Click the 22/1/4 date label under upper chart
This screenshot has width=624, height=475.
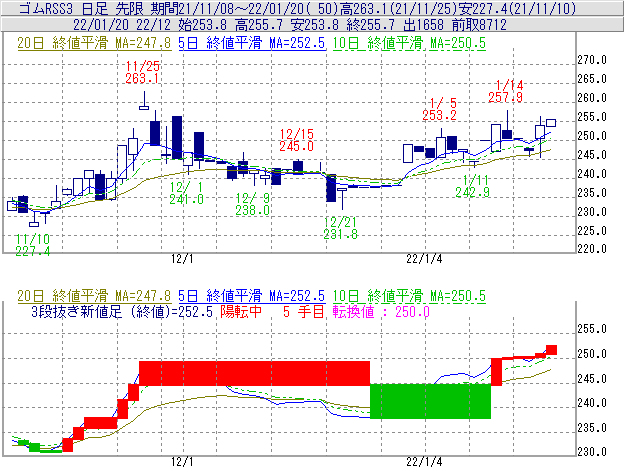424,259
